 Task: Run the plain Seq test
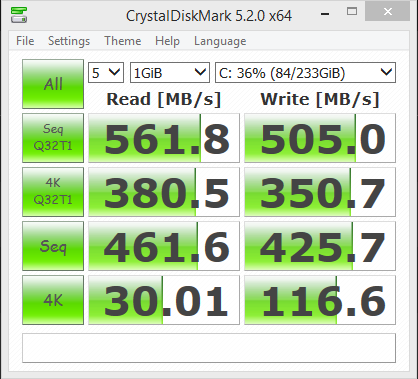tap(53, 246)
